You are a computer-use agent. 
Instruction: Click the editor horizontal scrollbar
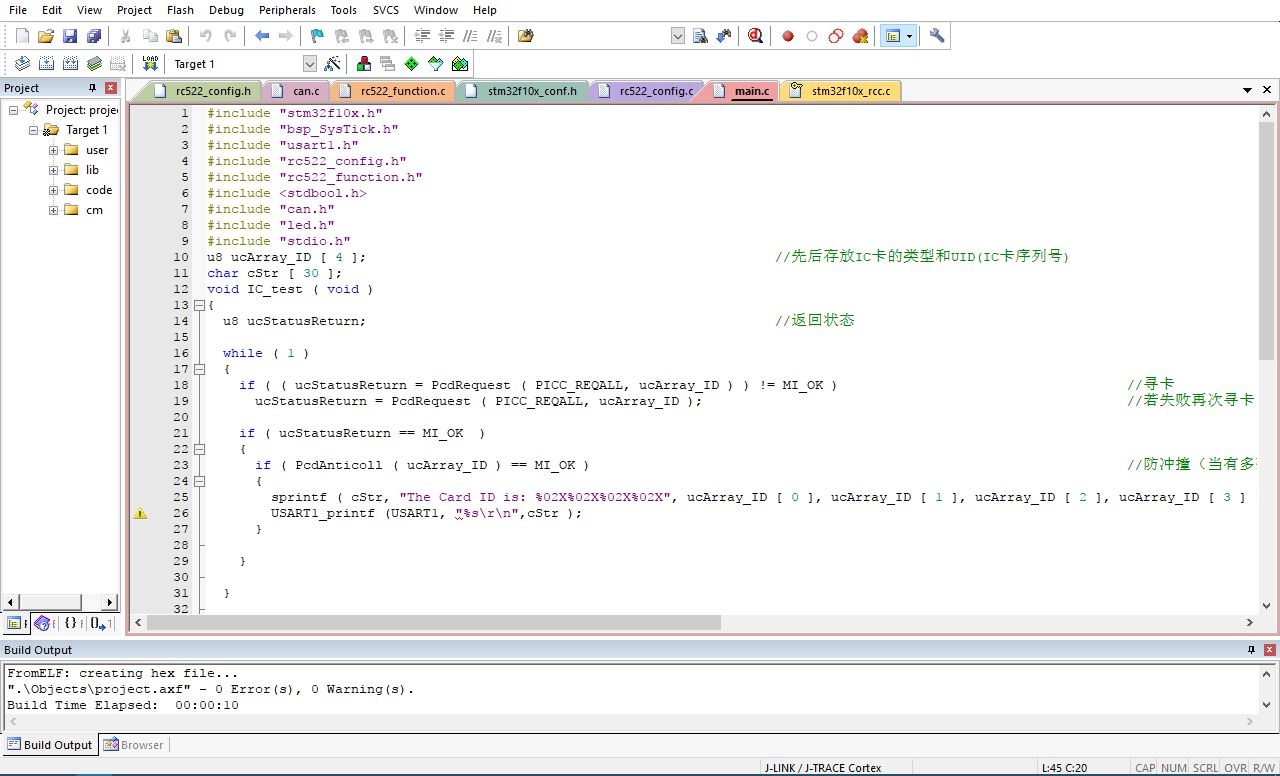click(433, 622)
